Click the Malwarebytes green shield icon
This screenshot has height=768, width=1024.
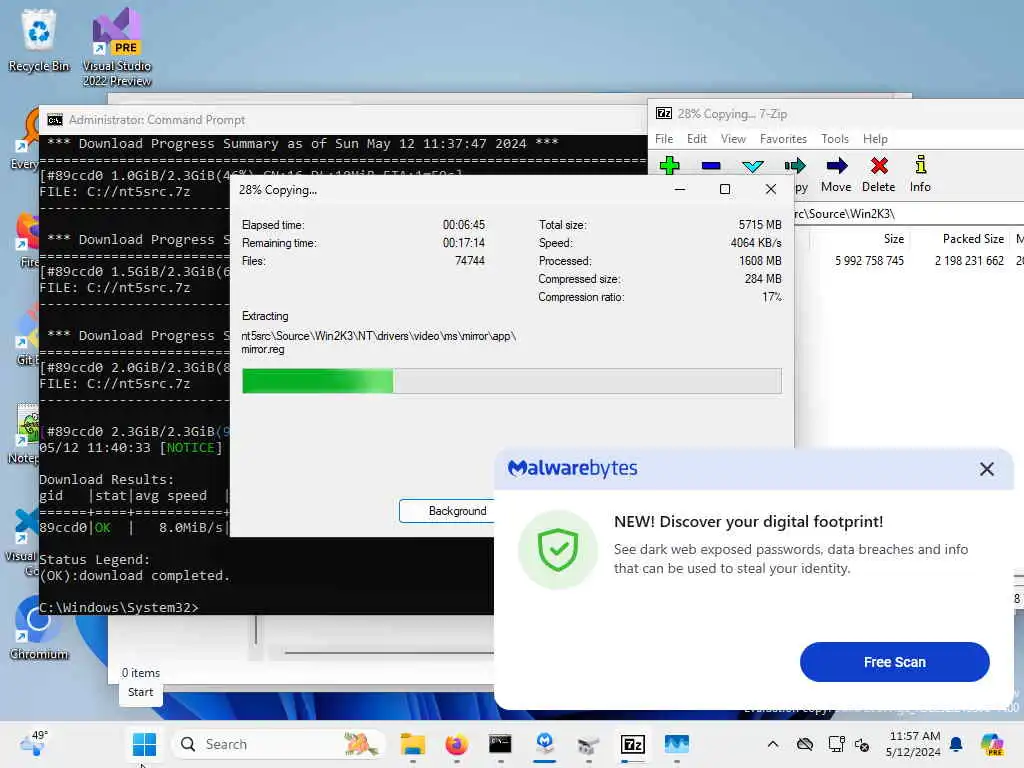(x=558, y=550)
